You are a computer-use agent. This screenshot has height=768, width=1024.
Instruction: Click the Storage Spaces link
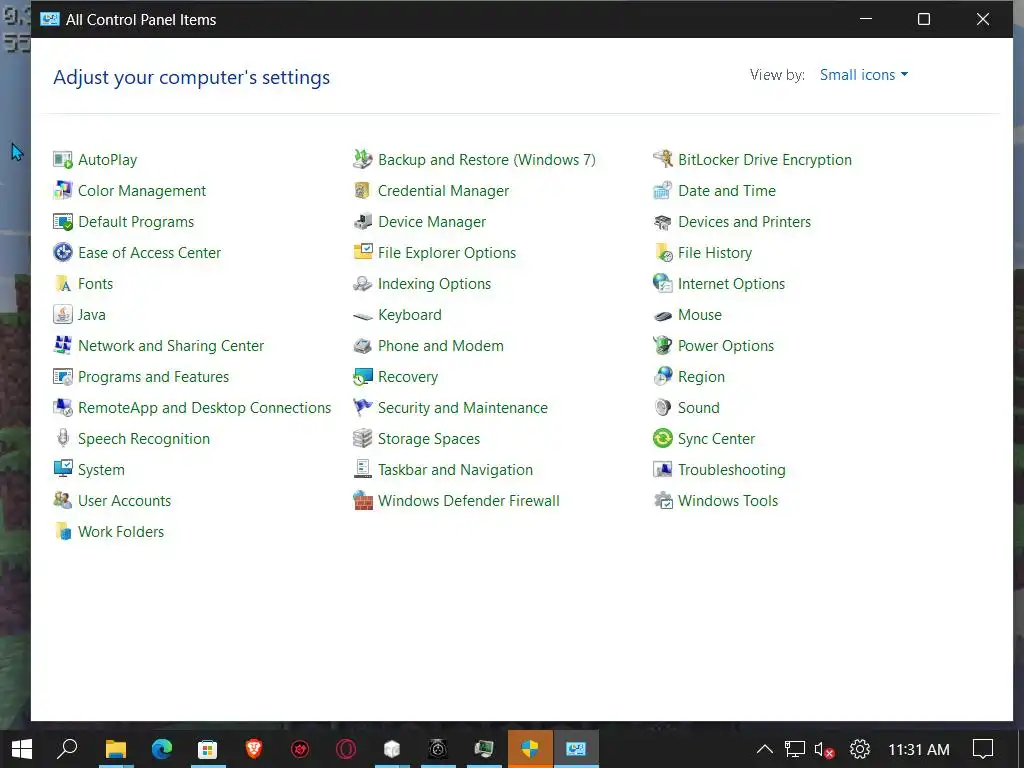tap(429, 439)
